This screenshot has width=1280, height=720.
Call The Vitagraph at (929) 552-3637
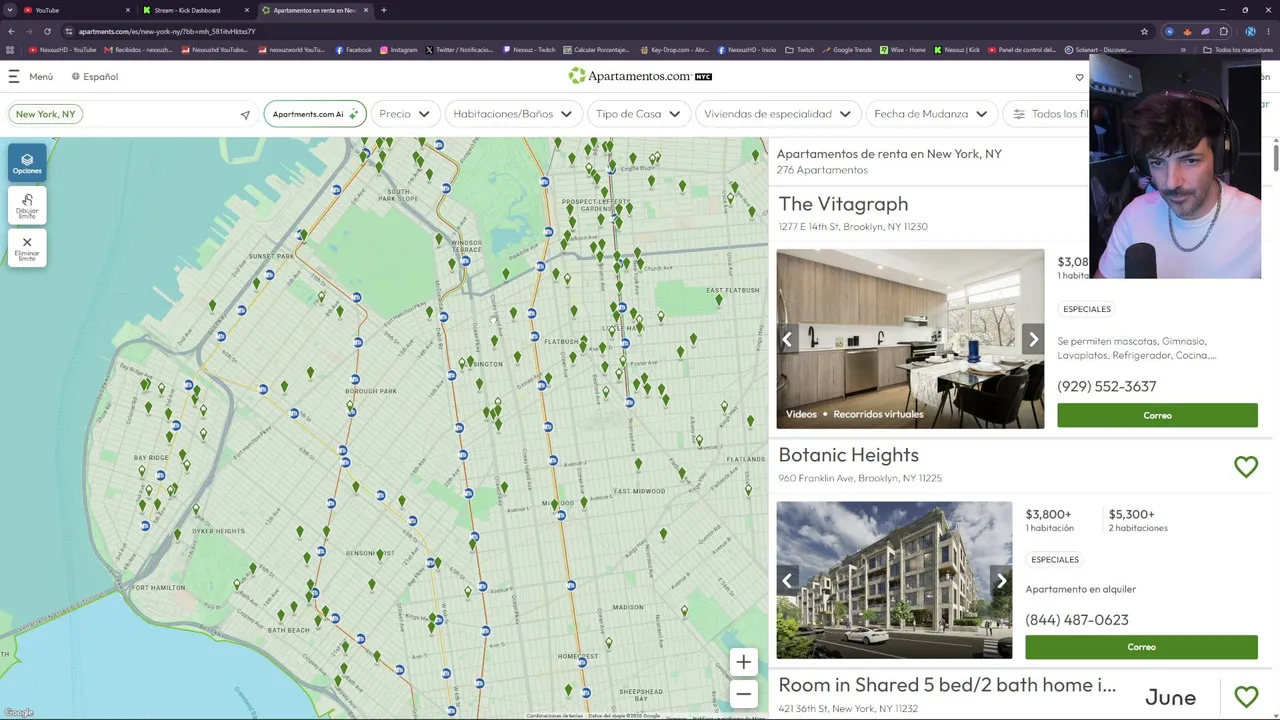(x=1106, y=386)
